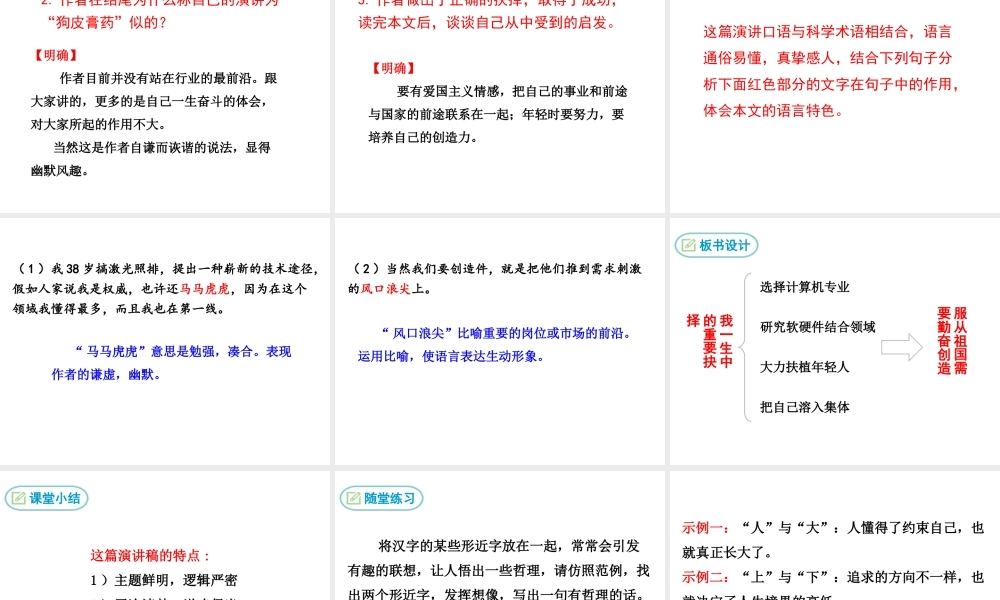Viewport: 1000px width, 600px height.
Task: Click the line 要有爱国主义情感,把自己的事业和前途
Action: click(512, 91)
